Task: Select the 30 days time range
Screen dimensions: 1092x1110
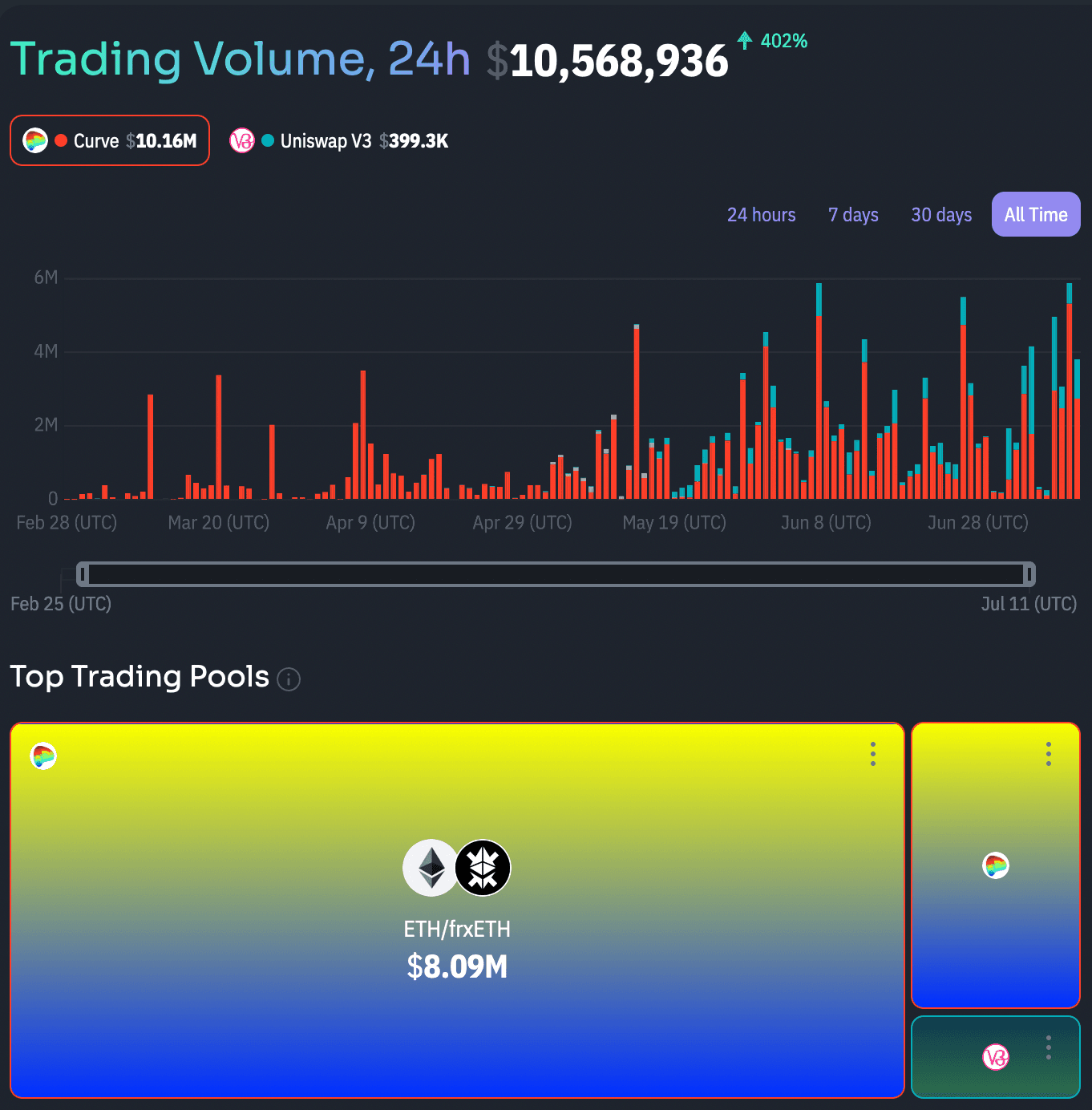Action: [x=941, y=215]
